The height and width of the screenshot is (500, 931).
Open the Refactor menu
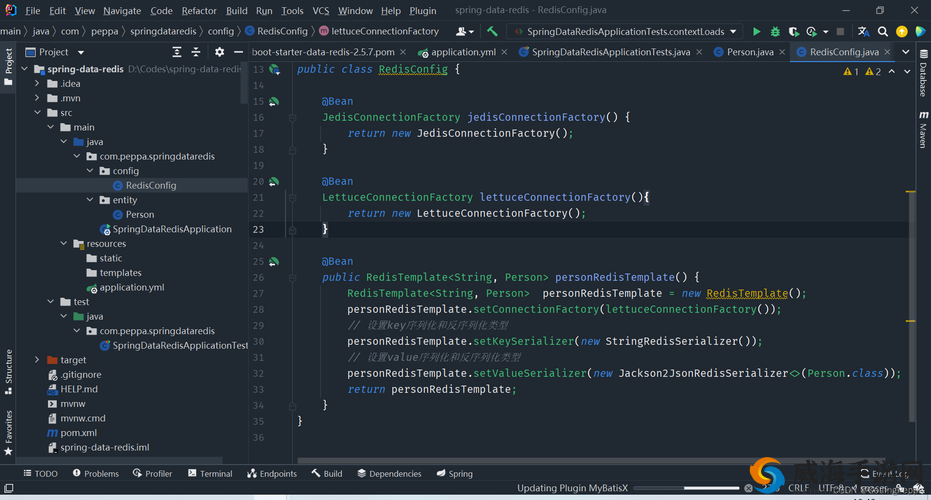pos(199,11)
